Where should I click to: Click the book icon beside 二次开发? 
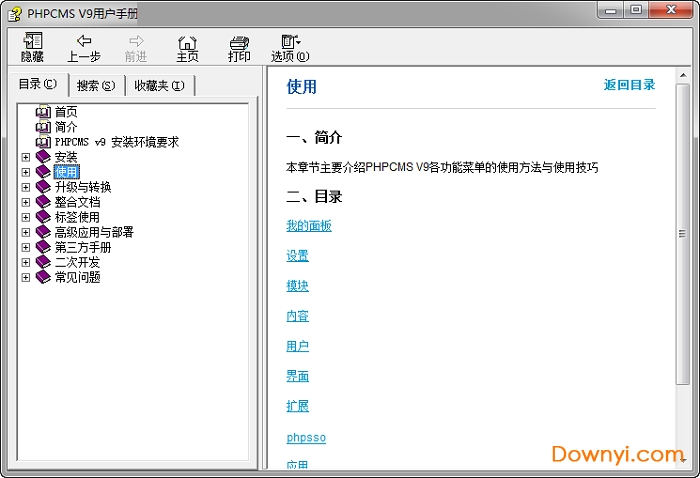coord(43,262)
